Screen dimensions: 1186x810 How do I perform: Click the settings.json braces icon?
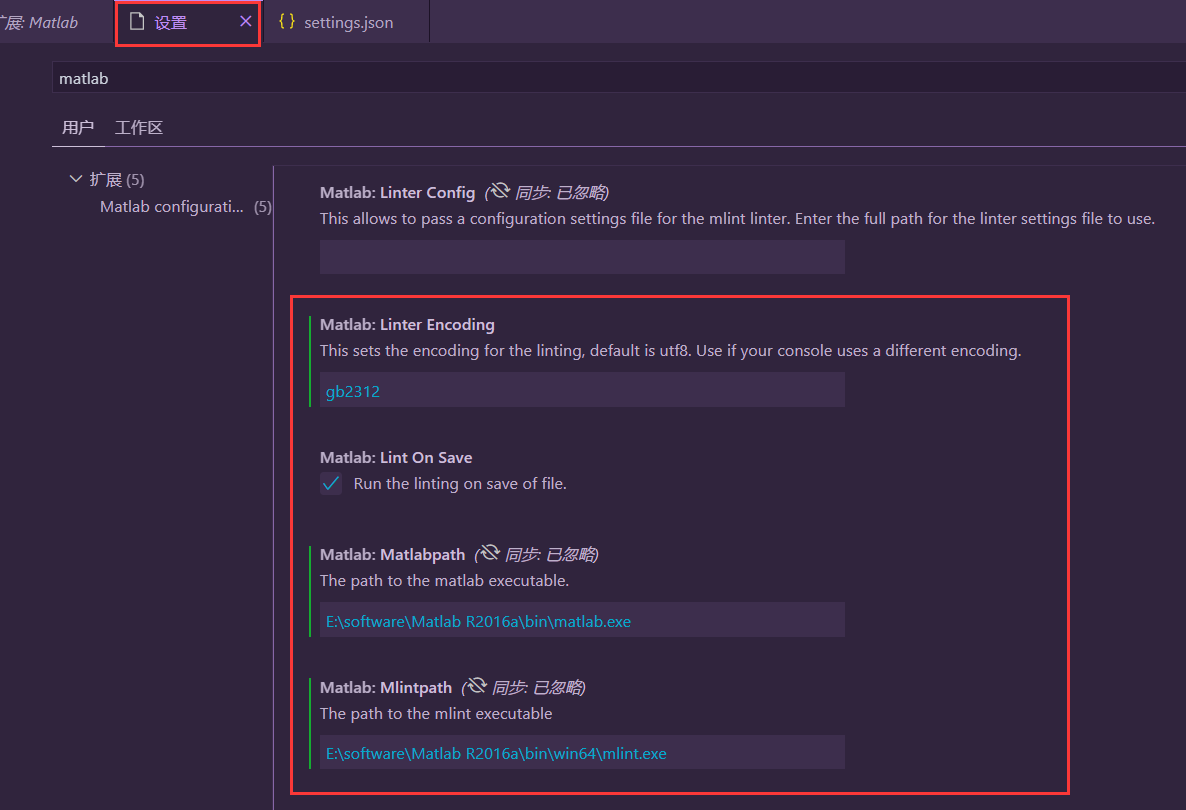(x=287, y=21)
